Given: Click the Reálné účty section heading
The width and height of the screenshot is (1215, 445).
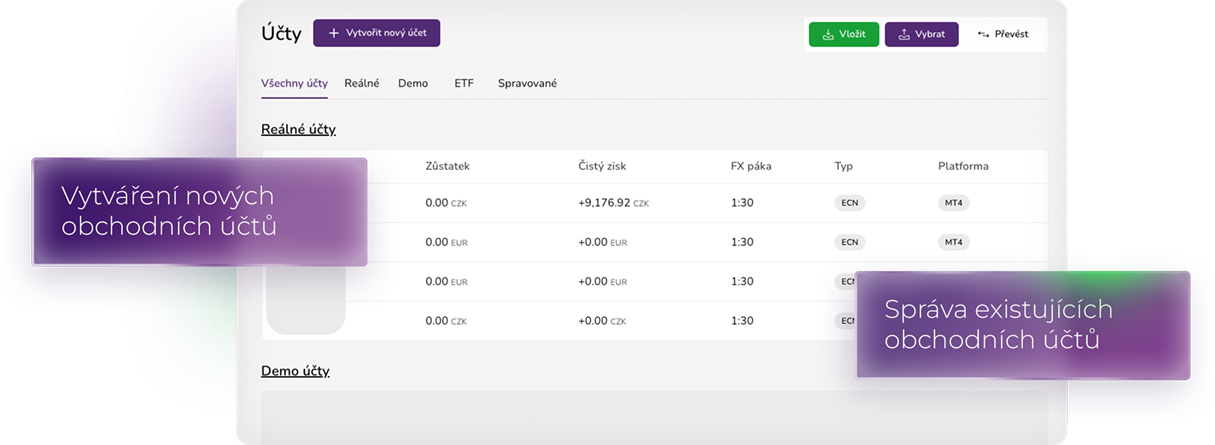Looking at the screenshot, I should (298, 130).
